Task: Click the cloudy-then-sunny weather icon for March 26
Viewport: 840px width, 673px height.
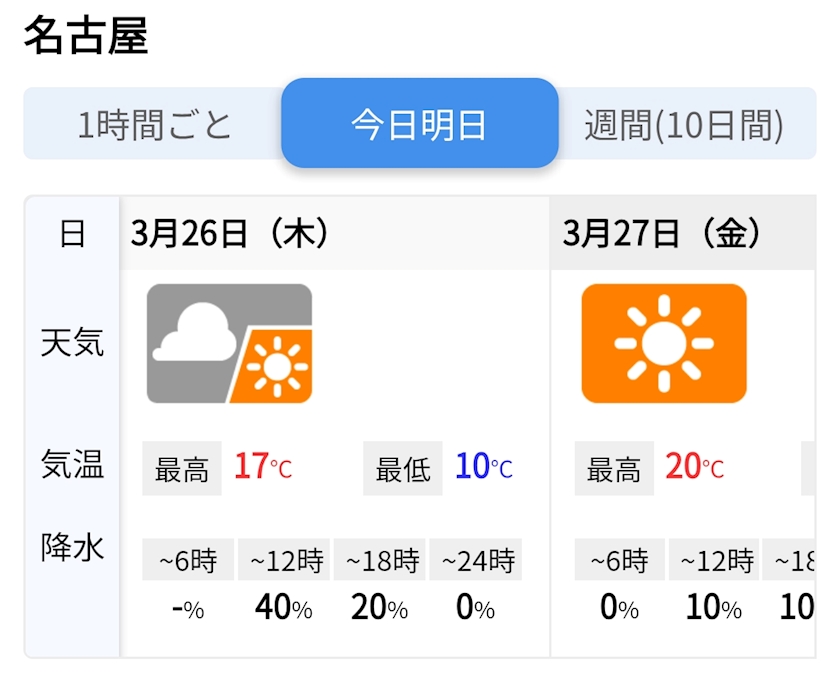Action: pyautogui.click(x=229, y=344)
